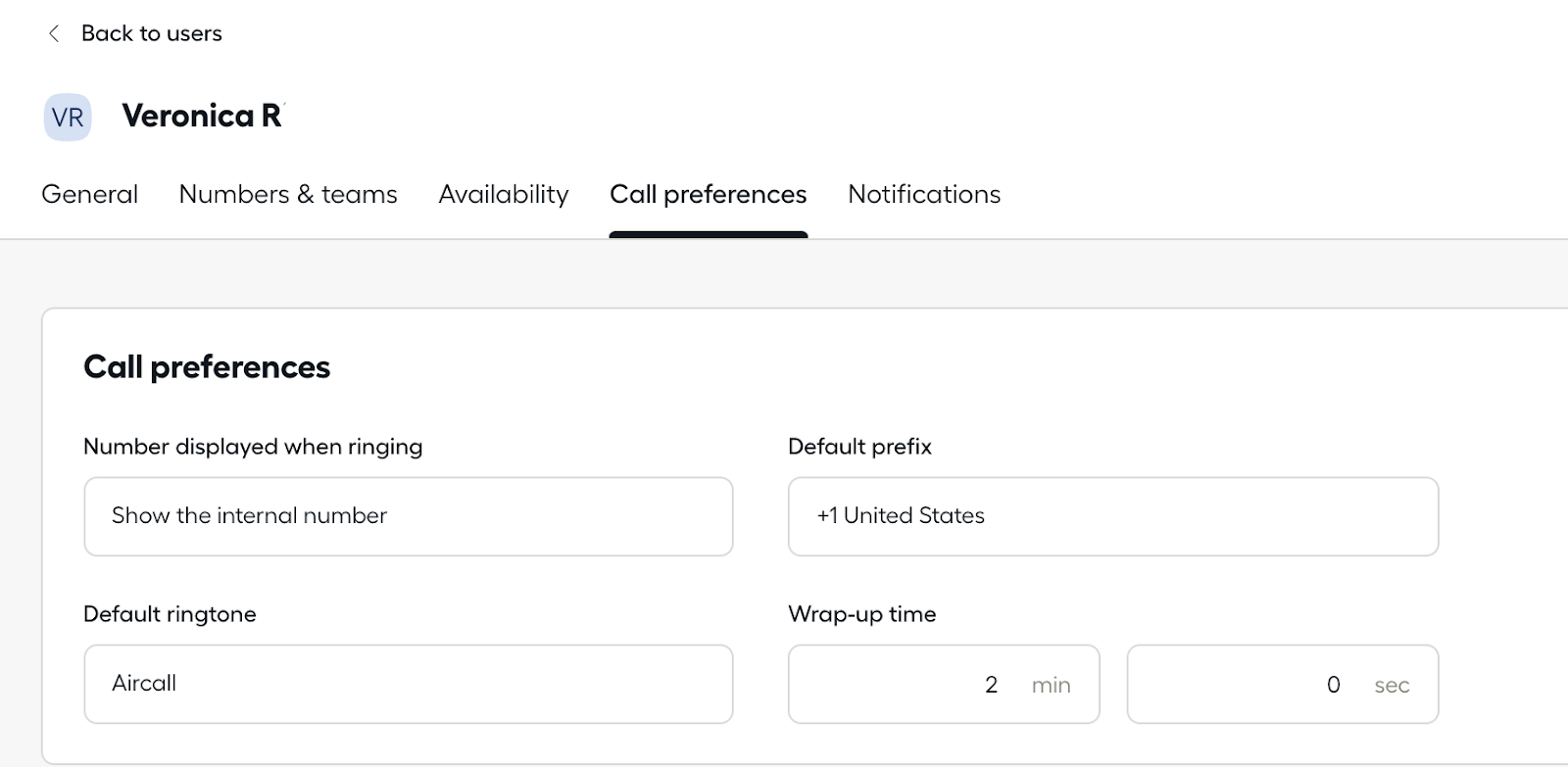Click the VR avatar badge
Image resolution: width=1568 pixels, height=767 pixels.
(68, 118)
